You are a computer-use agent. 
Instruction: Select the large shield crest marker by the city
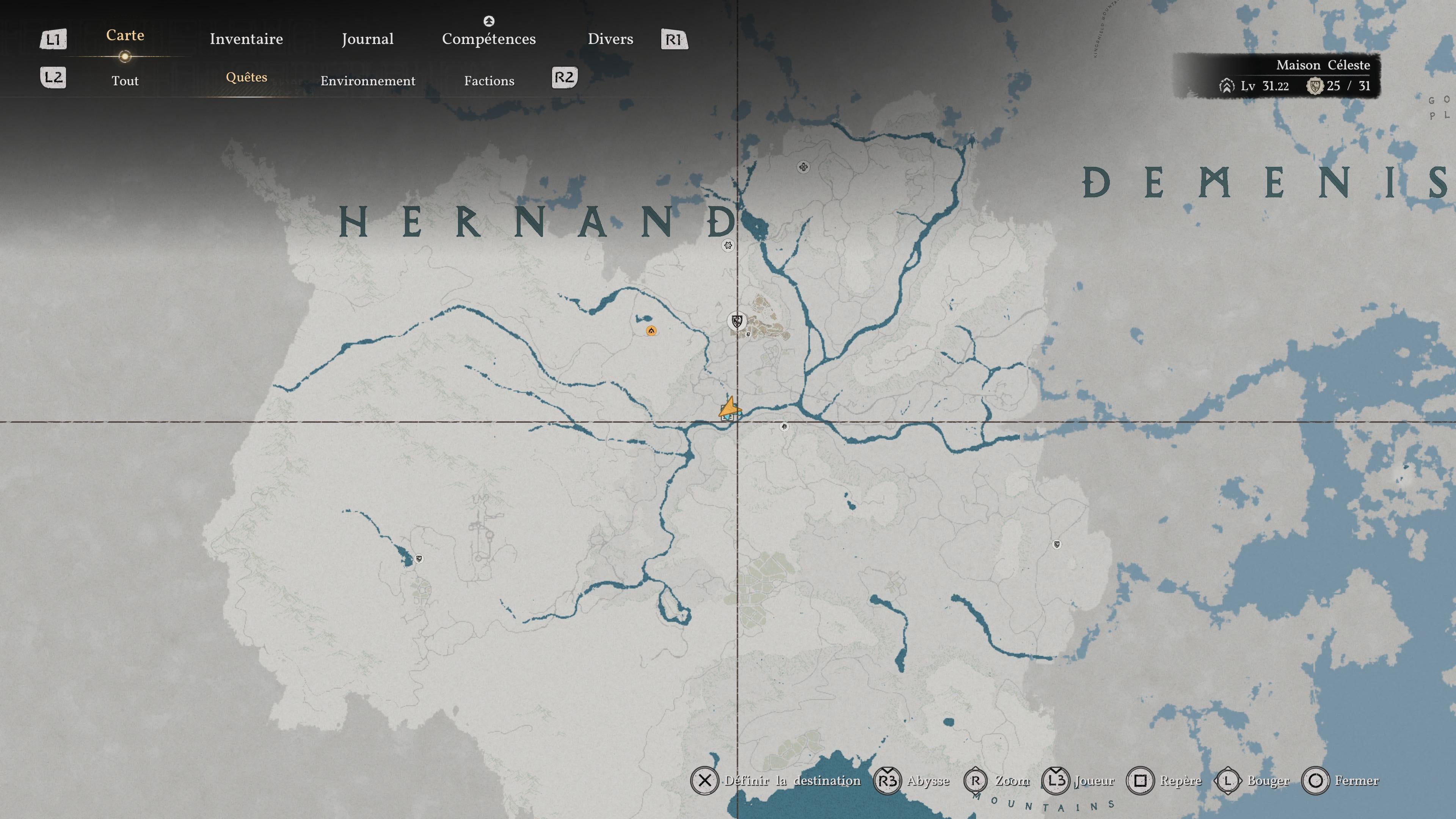(736, 322)
